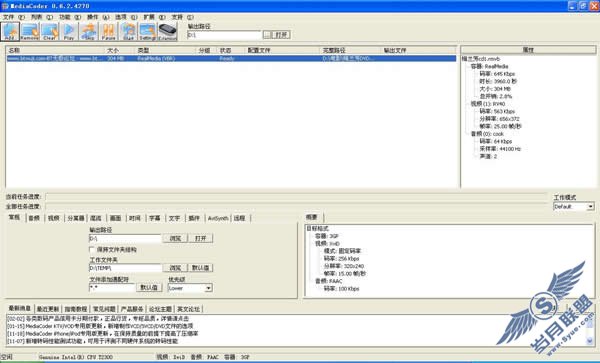Open the 选项 menu
Viewport: 600px width, 363px height.
pyautogui.click(x=126, y=17)
